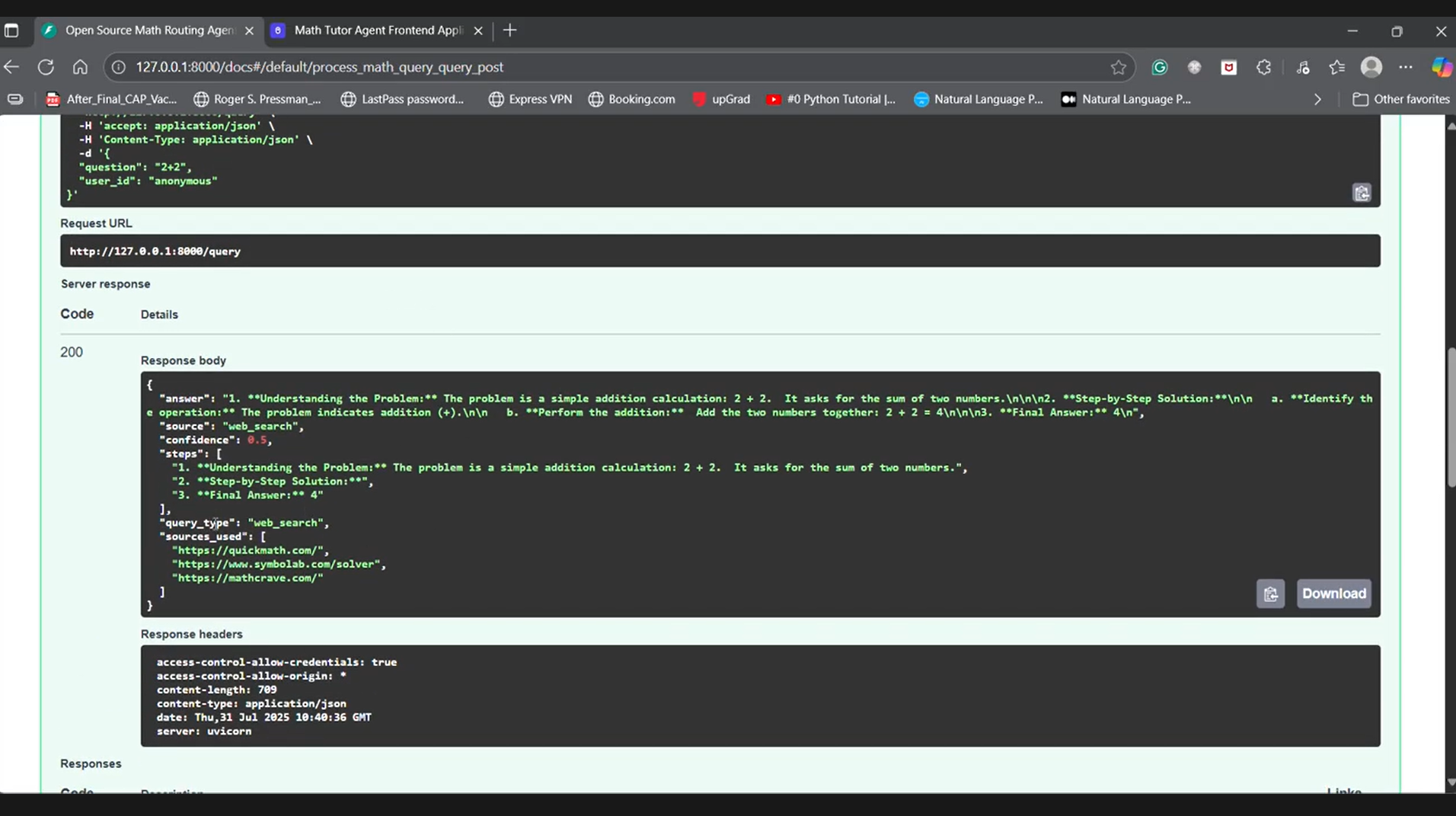Click the https://quickmath.com/ source entry
This screenshot has height=816, width=1456.
tap(251, 551)
